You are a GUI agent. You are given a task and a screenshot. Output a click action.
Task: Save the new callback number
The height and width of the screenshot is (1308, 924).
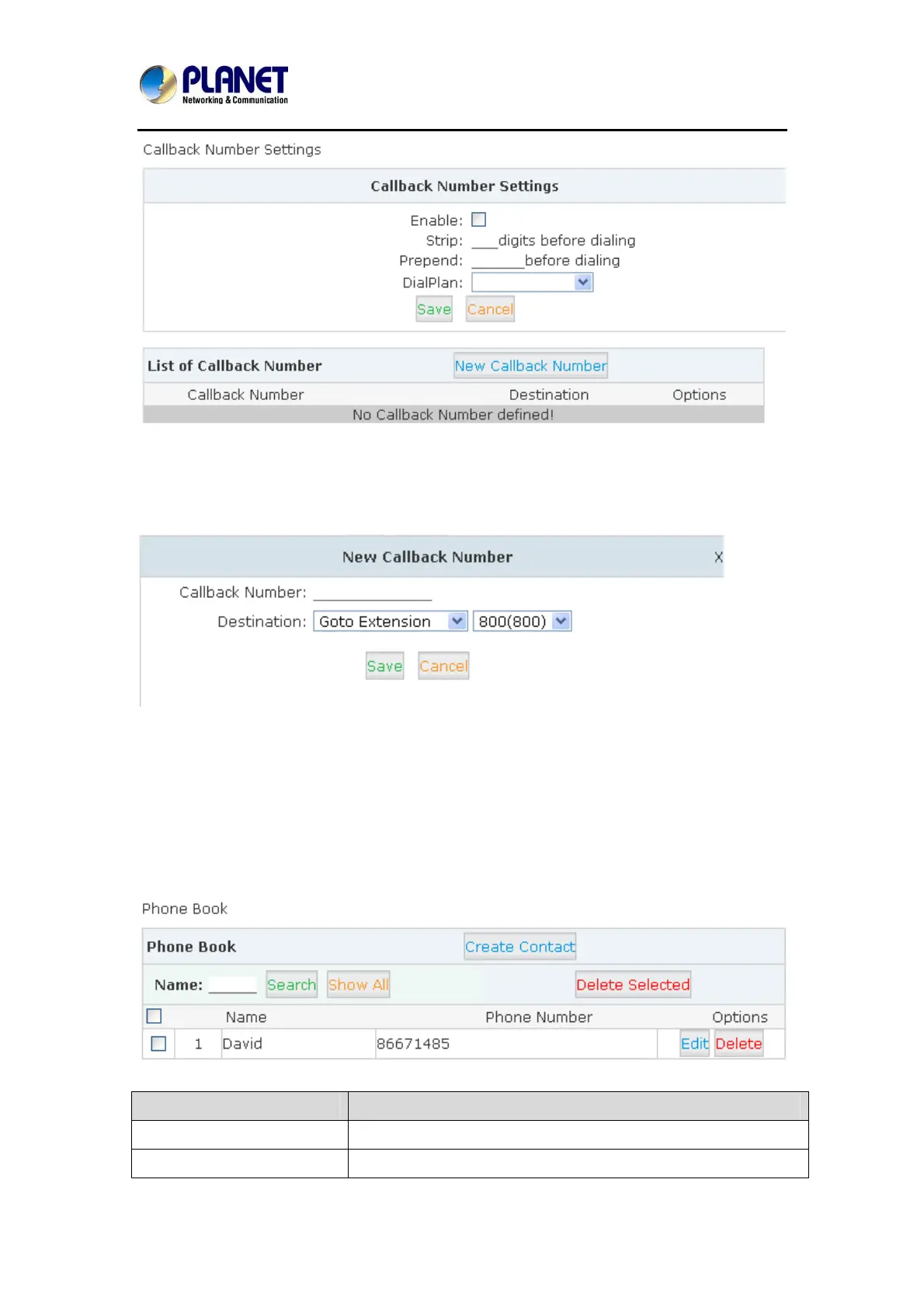[384, 666]
